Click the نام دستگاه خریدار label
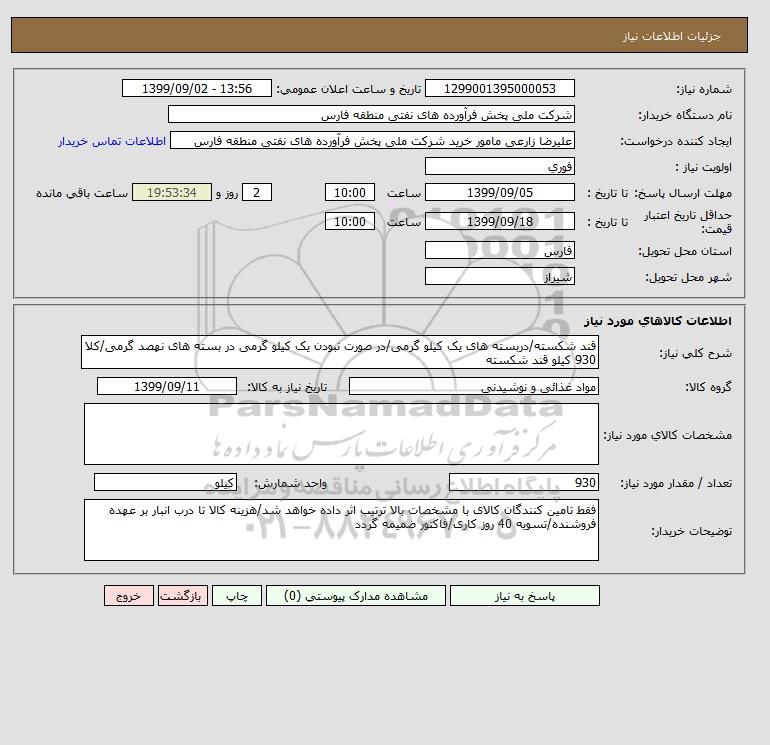This screenshot has height=745, width=770. point(685,115)
